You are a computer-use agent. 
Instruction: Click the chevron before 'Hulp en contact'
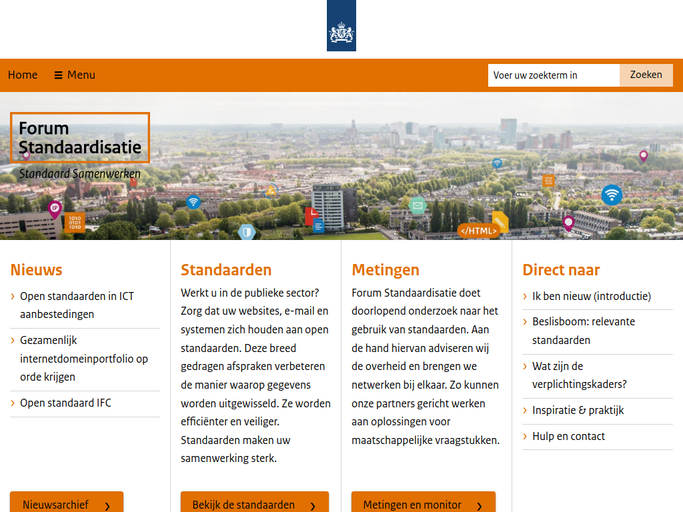coord(525,436)
